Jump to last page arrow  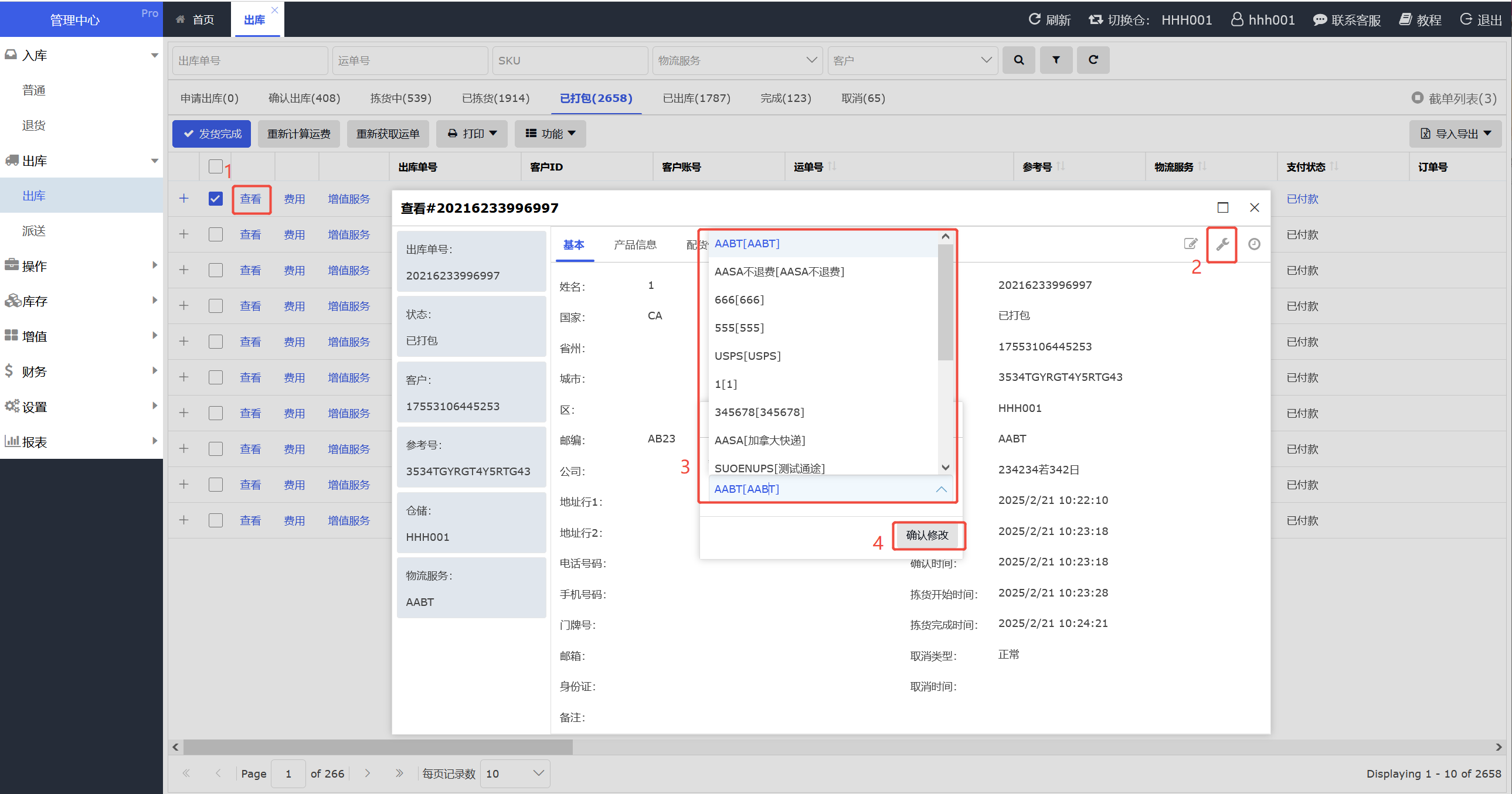(x=399, y=773)
